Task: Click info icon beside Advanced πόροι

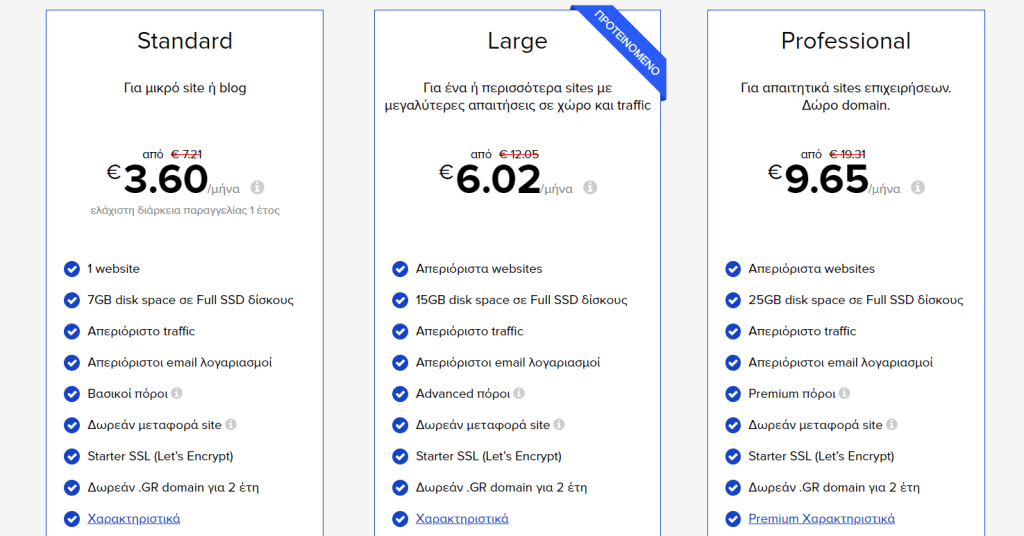Action: click(x=519, y=394)
